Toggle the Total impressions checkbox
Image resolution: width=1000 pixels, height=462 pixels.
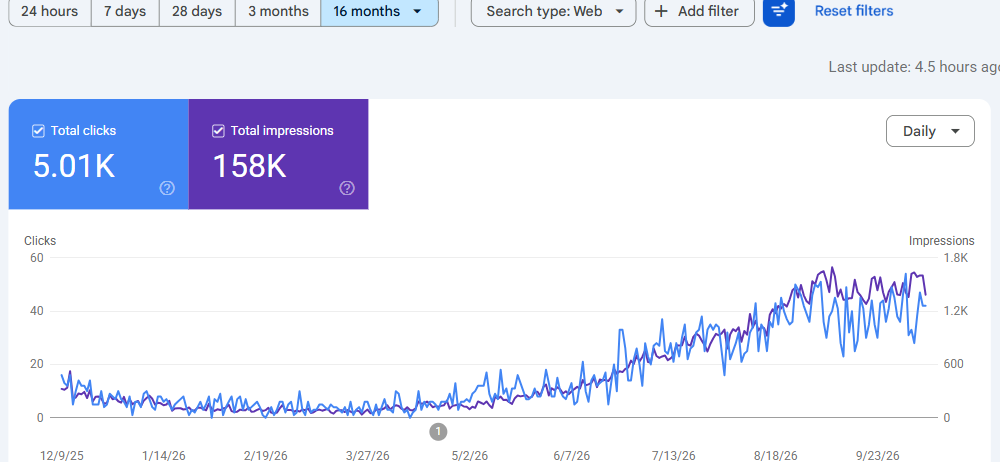pos(218,131)
